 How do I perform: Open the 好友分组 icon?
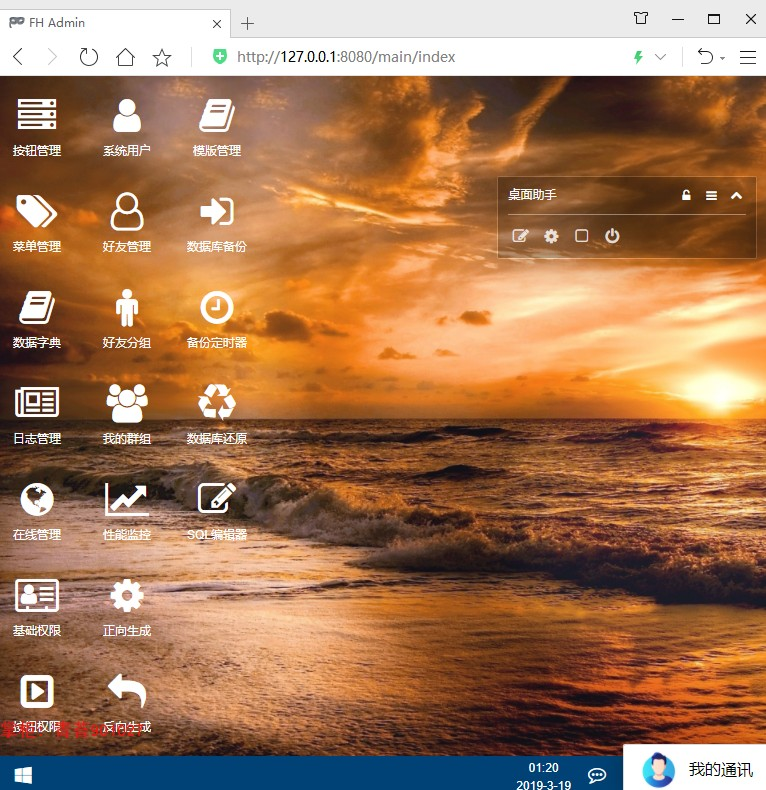[x=126, y=307]
